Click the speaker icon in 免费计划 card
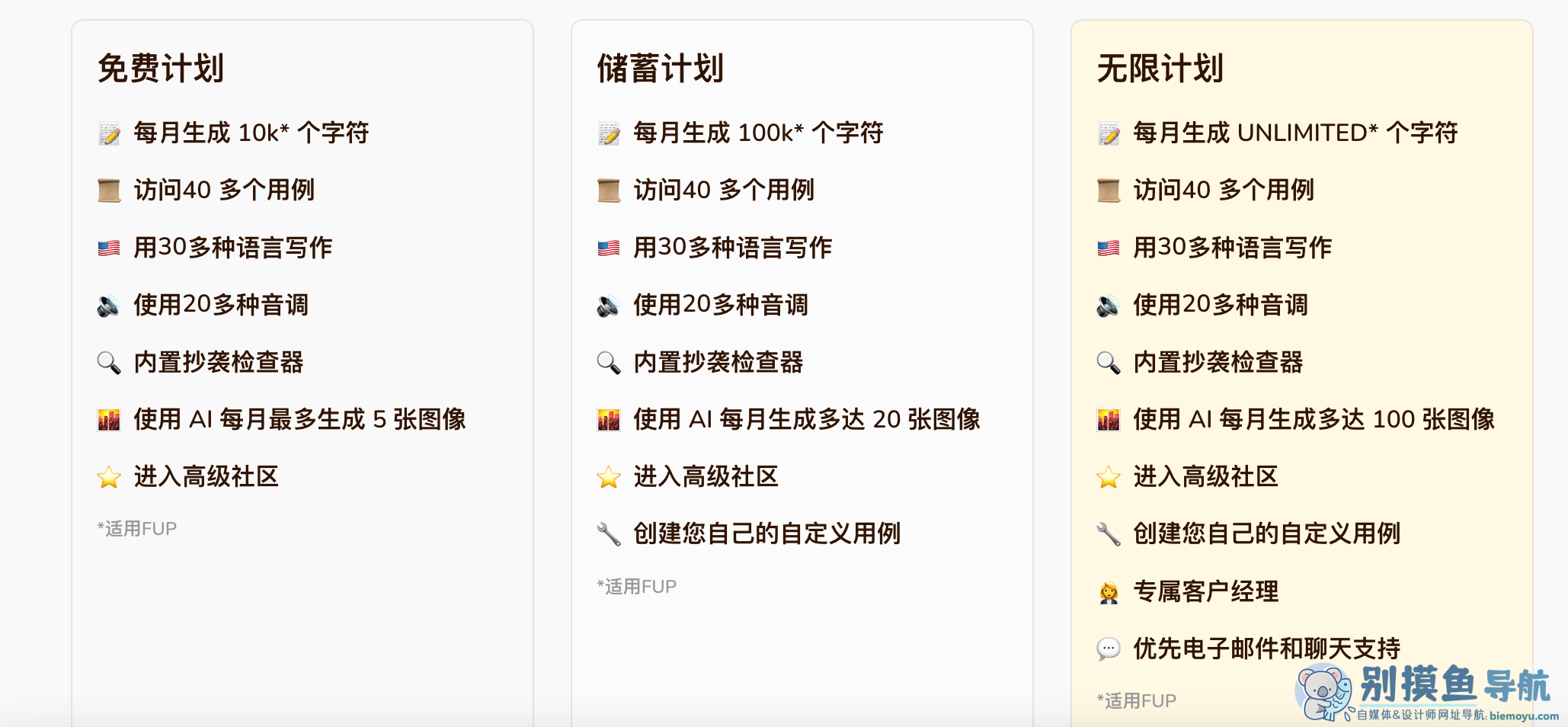 tap(109, 306)
